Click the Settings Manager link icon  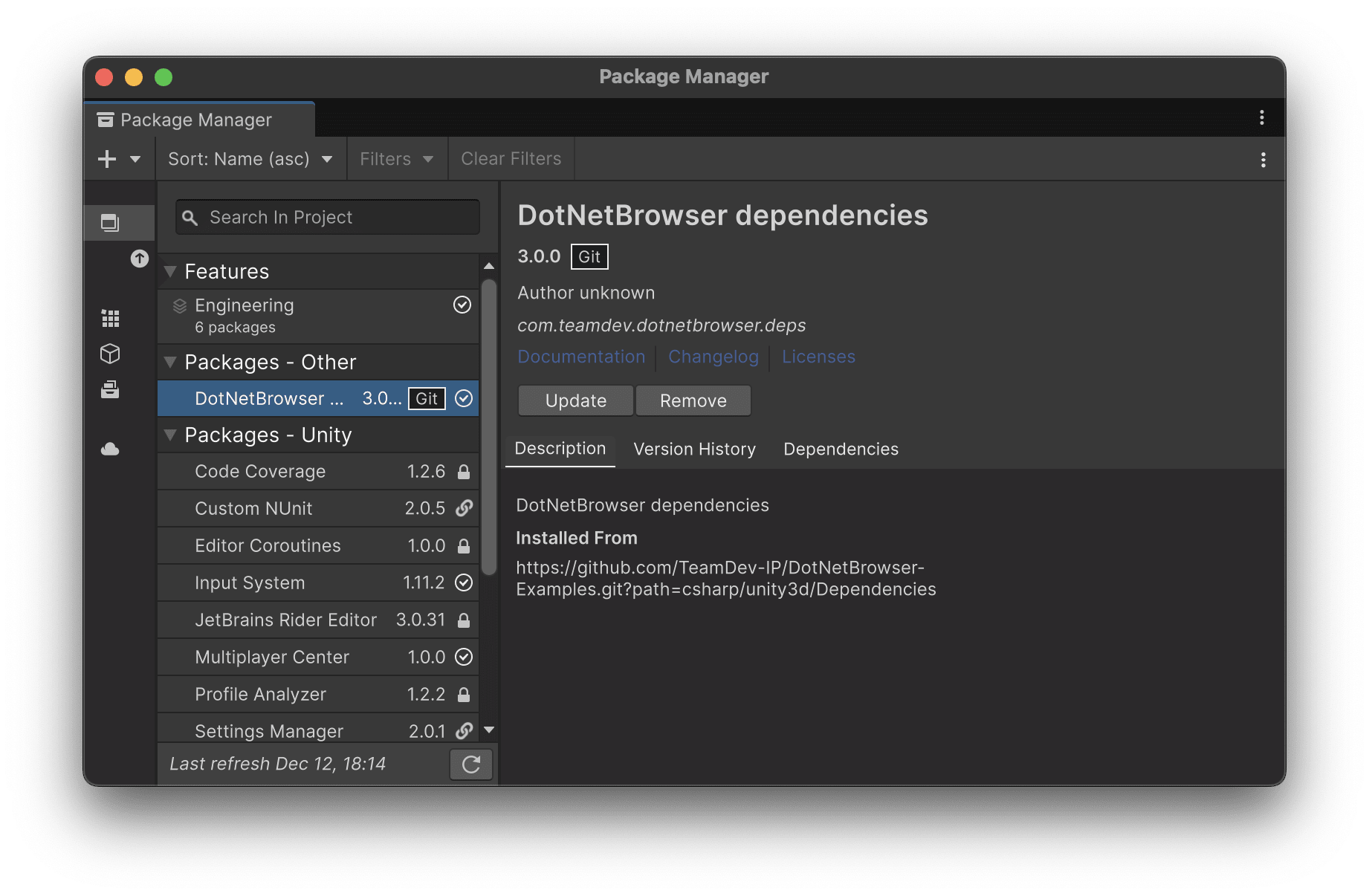click(x=464, y=731)
